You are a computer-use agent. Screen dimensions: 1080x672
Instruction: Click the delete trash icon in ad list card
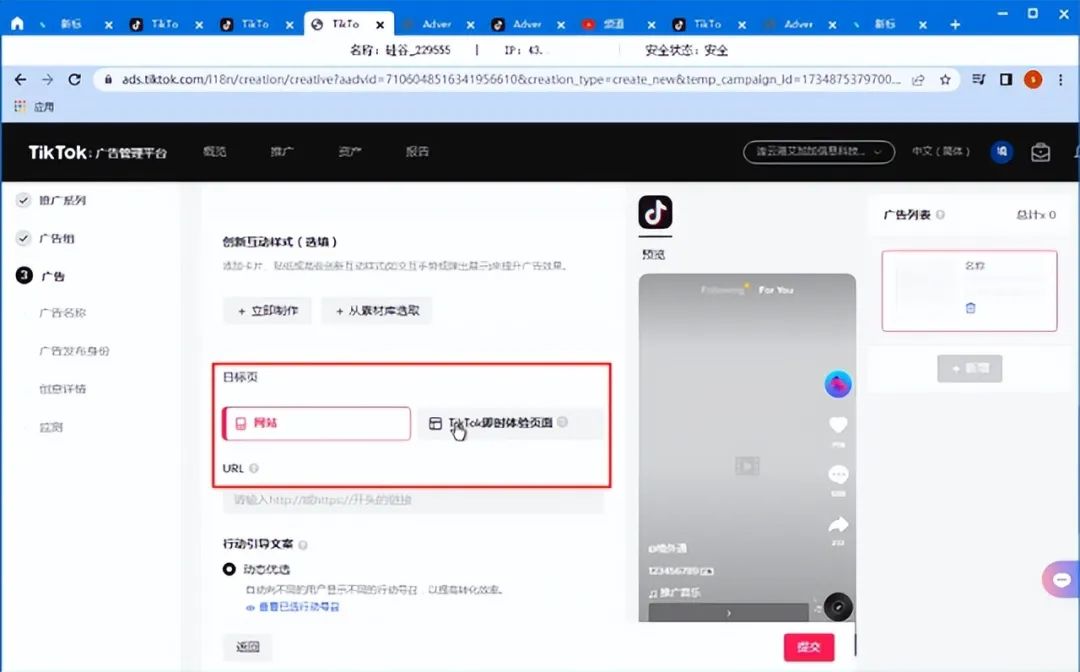(x=970, y=308)
